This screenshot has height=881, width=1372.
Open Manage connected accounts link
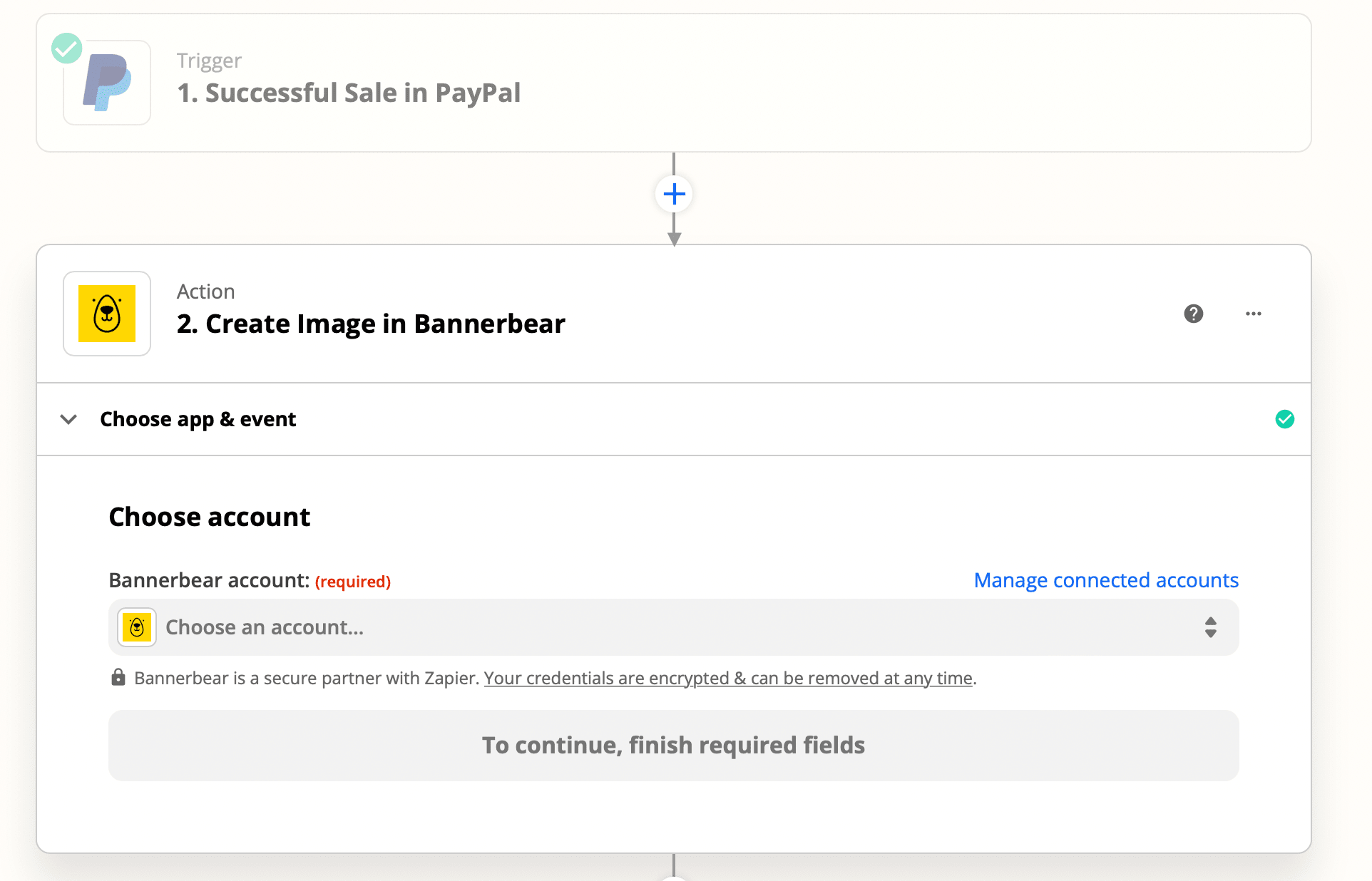(1106, 580)
